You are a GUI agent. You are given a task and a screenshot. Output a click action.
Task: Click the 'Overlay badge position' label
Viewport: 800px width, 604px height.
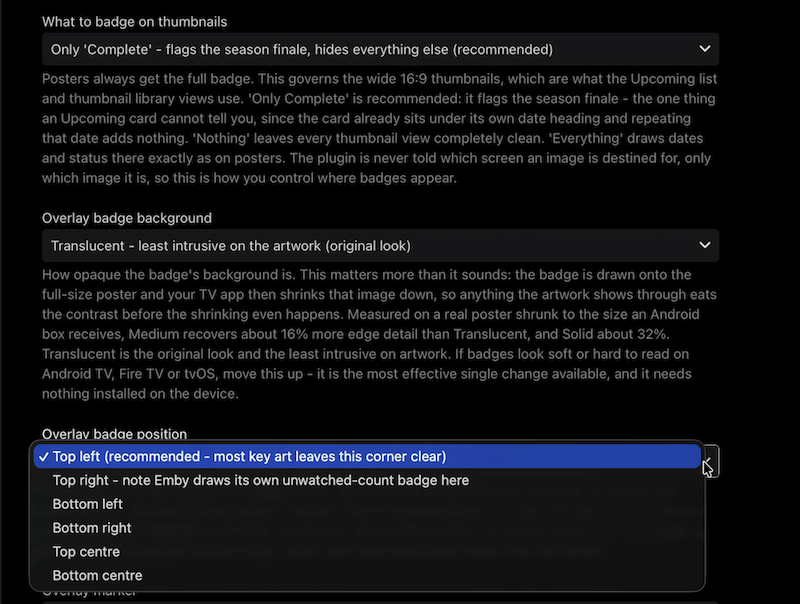point(114,434)
